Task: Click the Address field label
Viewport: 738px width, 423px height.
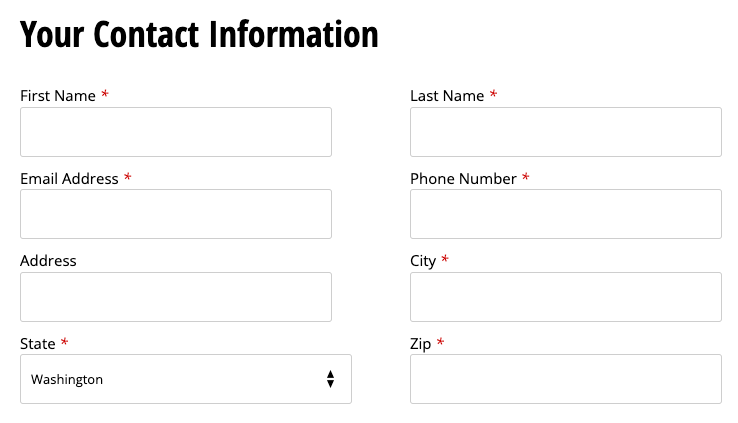Action: pos(48,261)
